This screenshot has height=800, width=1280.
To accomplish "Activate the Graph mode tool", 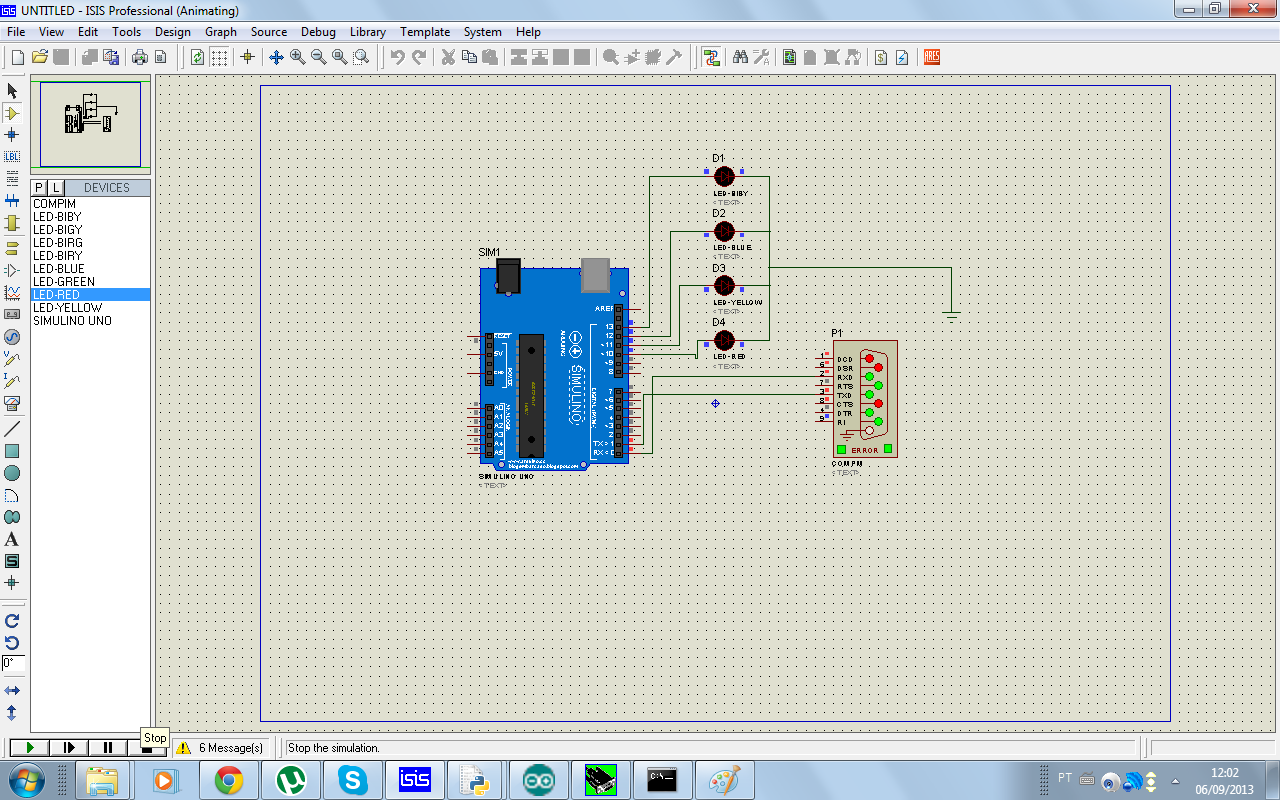I will 13,291.
